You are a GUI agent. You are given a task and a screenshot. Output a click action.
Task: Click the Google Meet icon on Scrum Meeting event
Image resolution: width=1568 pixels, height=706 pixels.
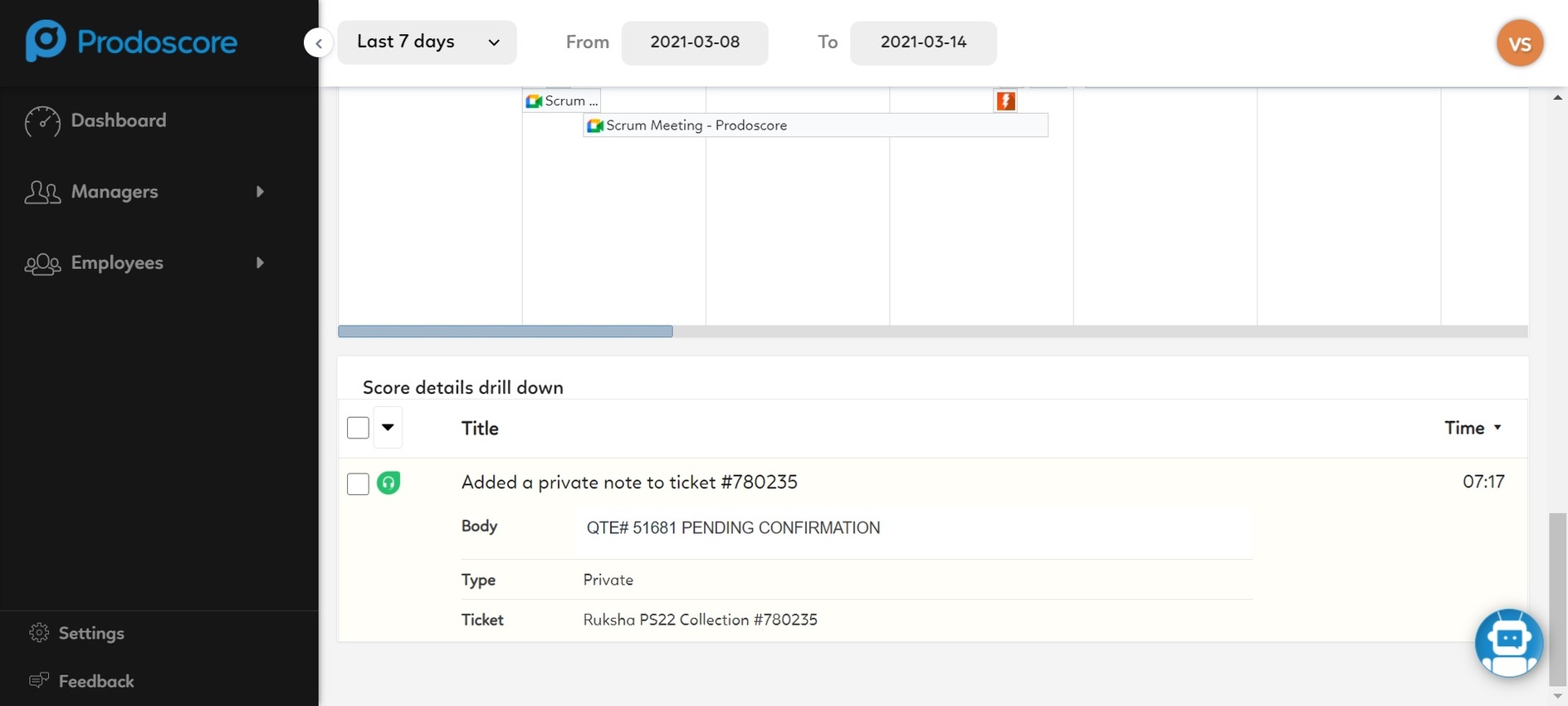click(x=595, y=125)
